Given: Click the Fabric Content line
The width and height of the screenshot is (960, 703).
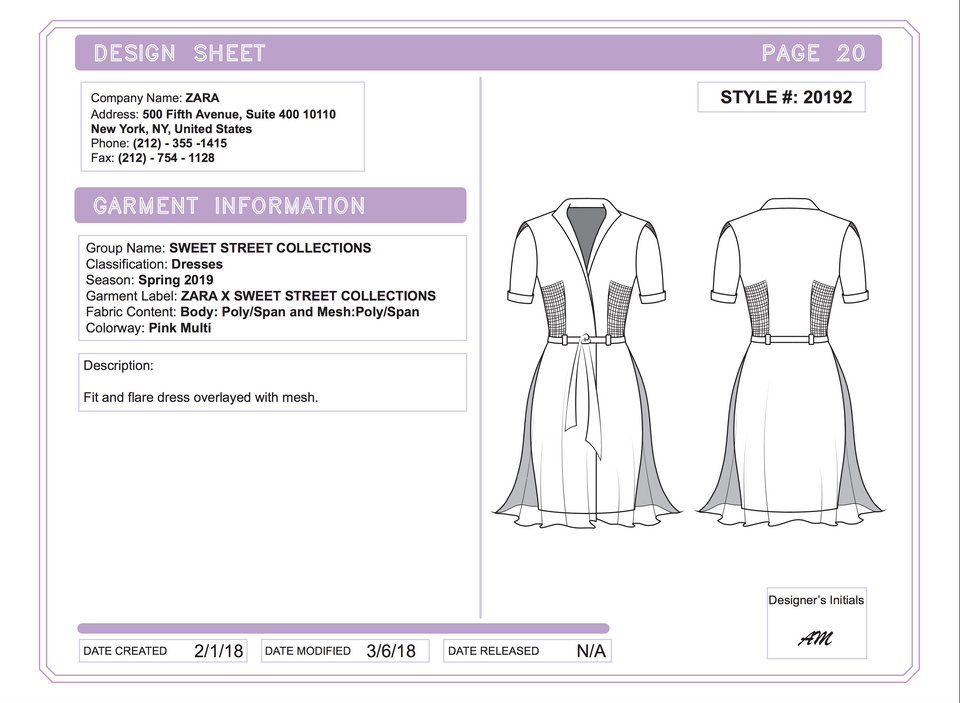Looking at the screenshot, I should pyautogui.click(x=252, y=312).
